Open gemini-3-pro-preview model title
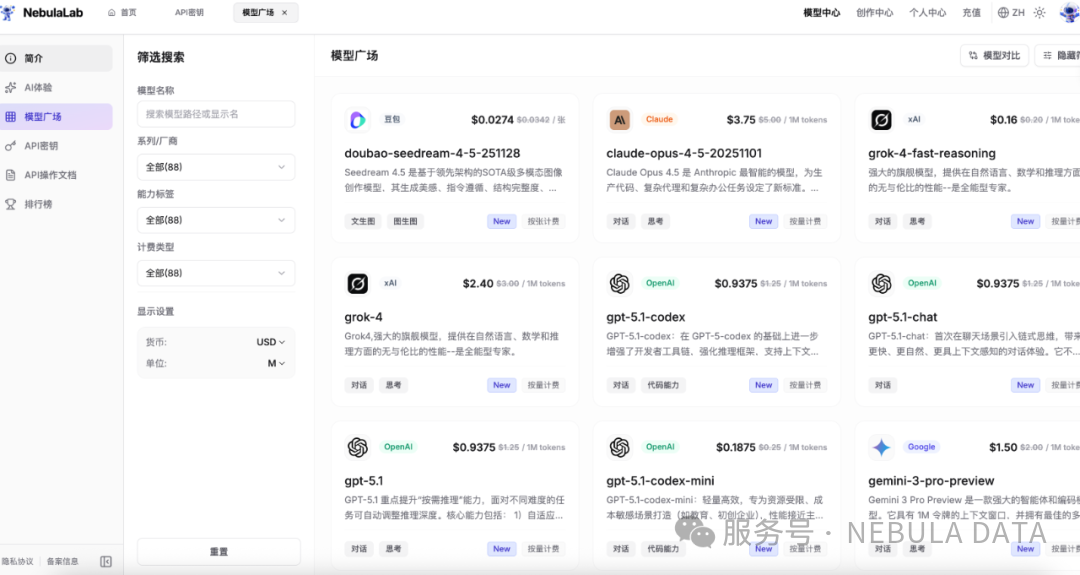Viewport: 1080px width, 575px height. coord(931,481)
